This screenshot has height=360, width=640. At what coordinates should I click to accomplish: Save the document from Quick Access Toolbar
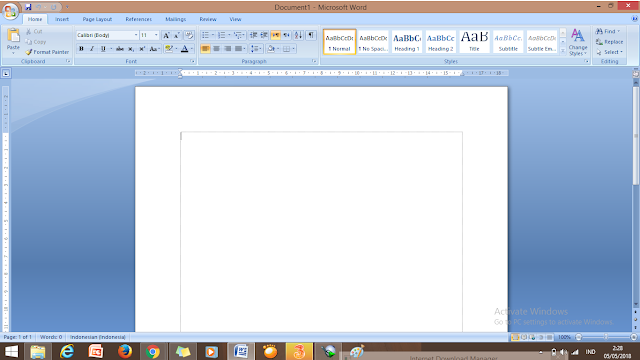click(x=28, y=7)
